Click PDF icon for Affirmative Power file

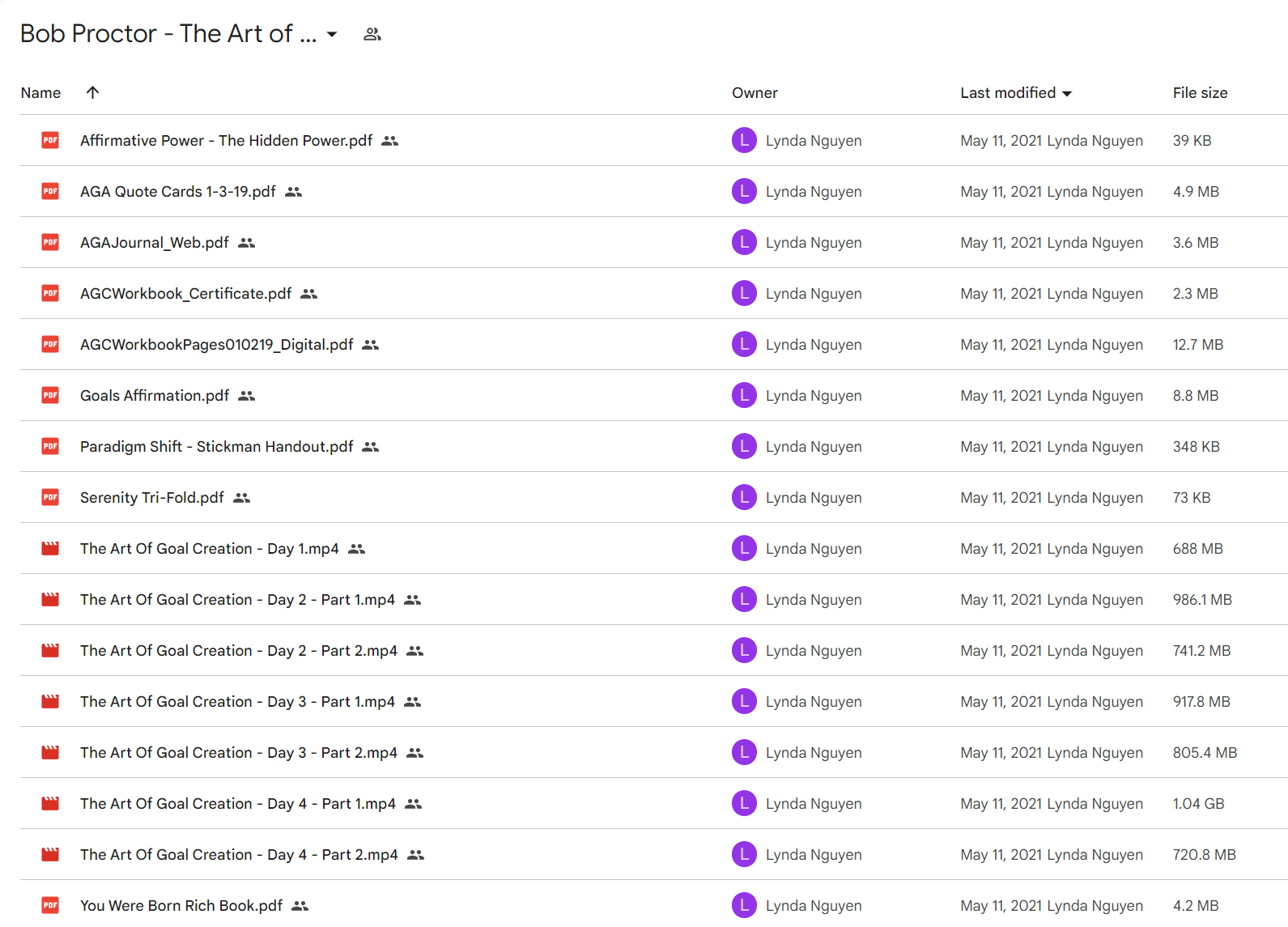point(50,140)
